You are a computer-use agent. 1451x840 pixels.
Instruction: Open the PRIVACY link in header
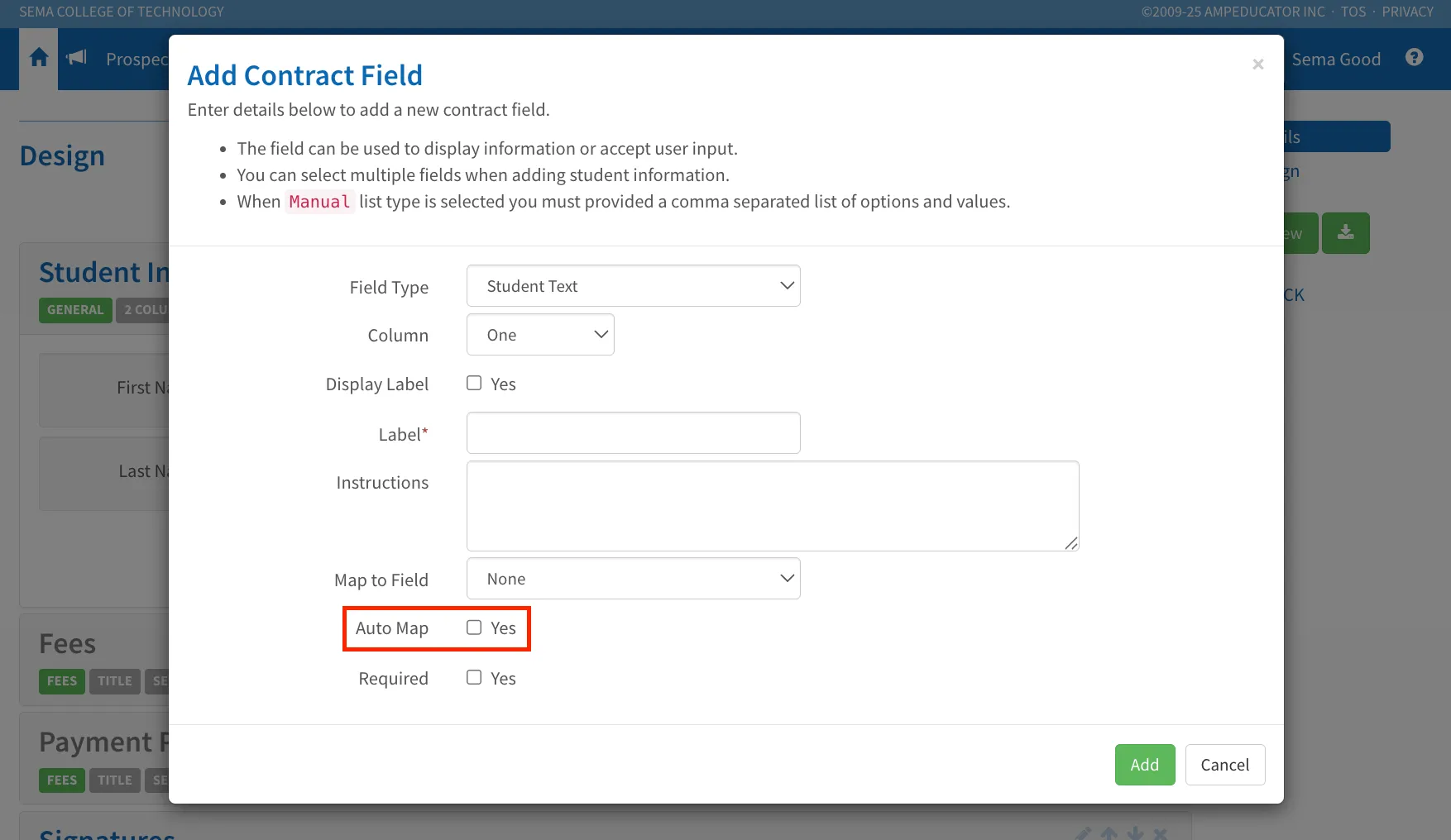(1407, 12)
